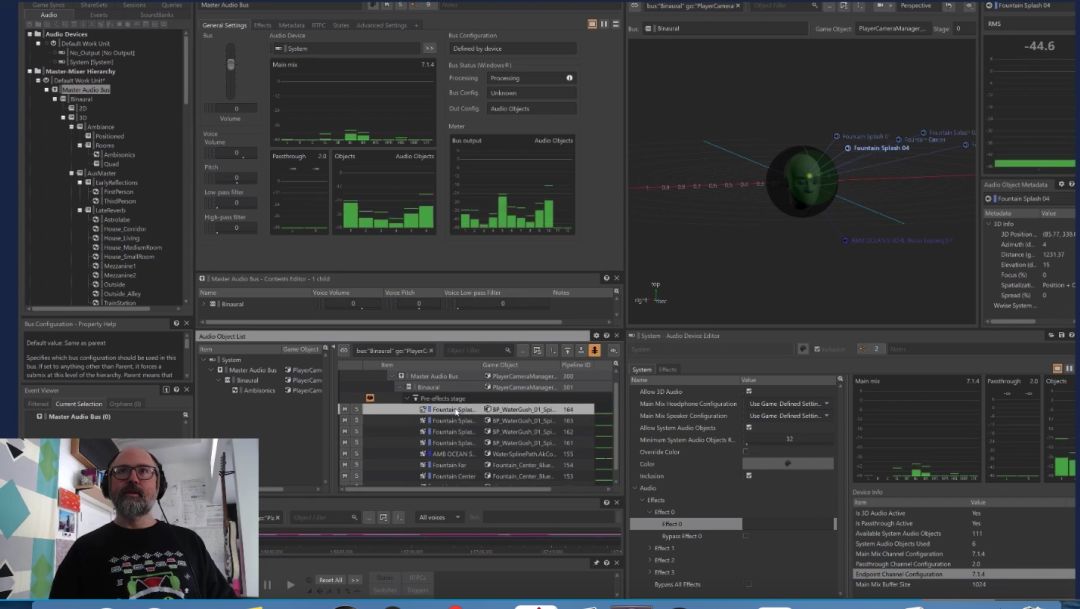Switch to the RTPC tab
This screenshot has height=609, width=1080.
318,25
